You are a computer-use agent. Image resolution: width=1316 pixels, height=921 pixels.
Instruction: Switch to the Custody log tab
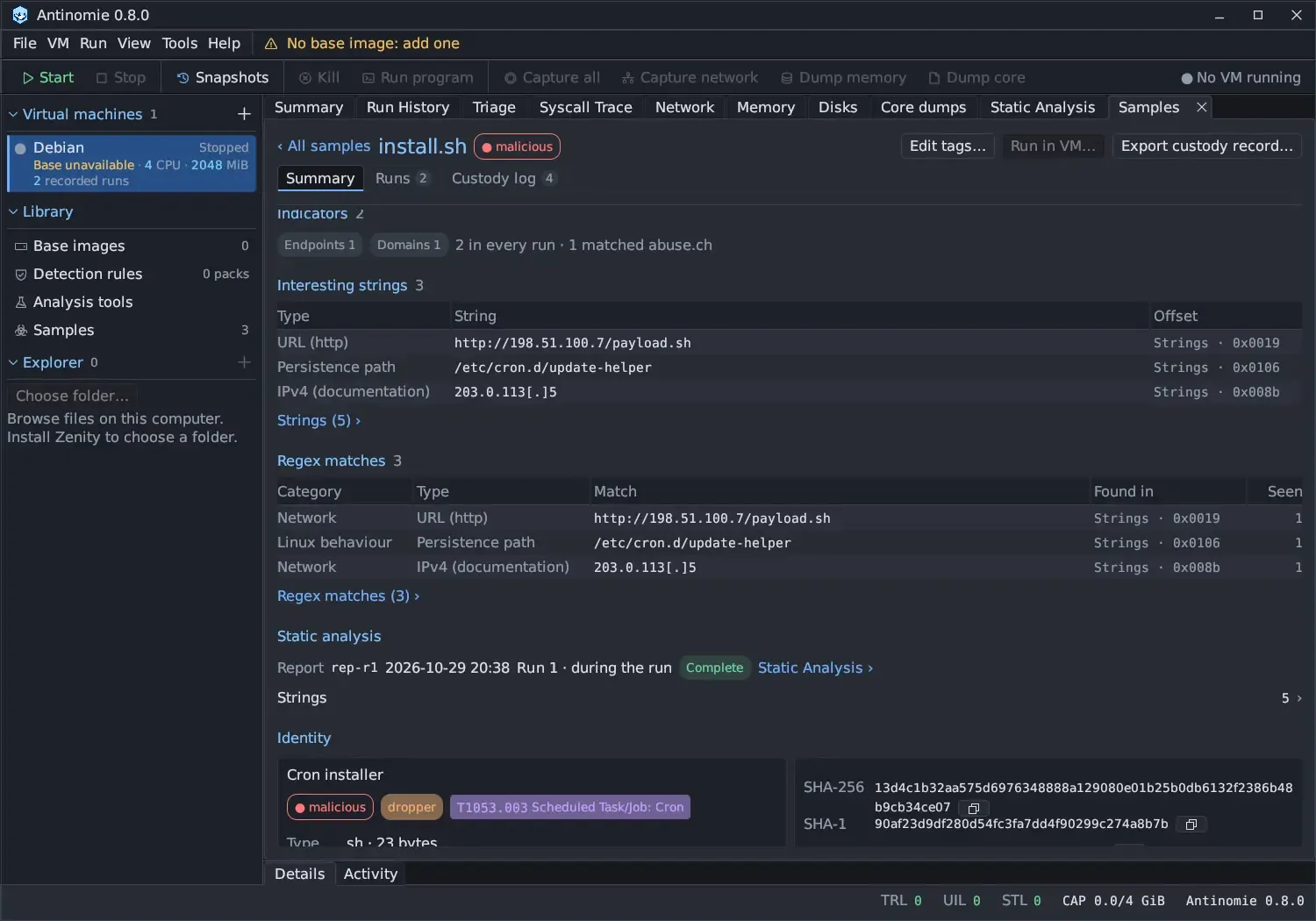(503, 179)
